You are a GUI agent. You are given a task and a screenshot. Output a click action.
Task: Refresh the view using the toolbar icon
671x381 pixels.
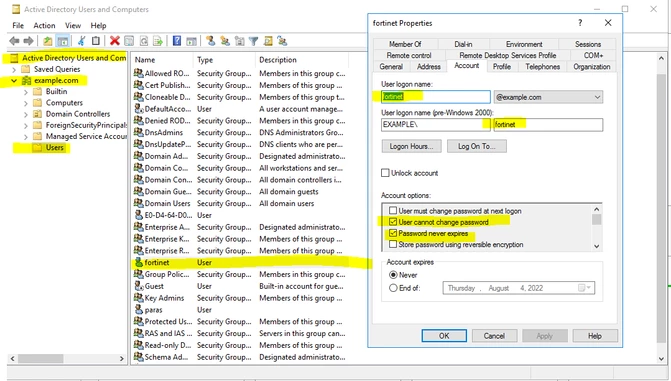pyautogui.click(x=143, y=41)
